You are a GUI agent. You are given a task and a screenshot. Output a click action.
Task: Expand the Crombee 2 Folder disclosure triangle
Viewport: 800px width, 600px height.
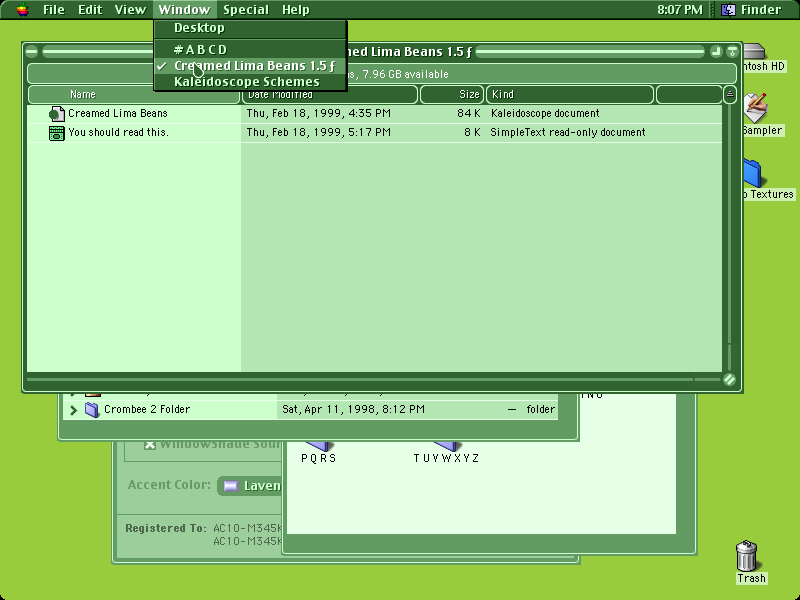click(x=73, y=410)
